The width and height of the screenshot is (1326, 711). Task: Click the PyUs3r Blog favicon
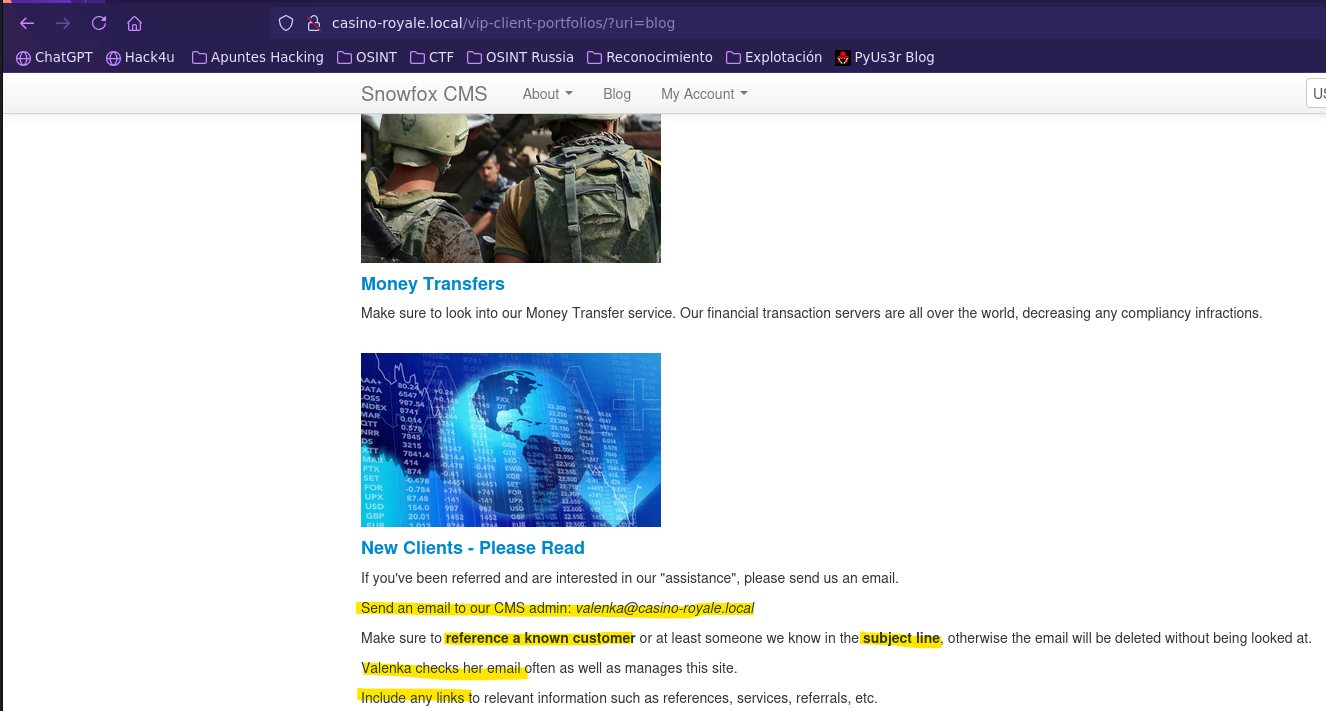tap(843, 58)
